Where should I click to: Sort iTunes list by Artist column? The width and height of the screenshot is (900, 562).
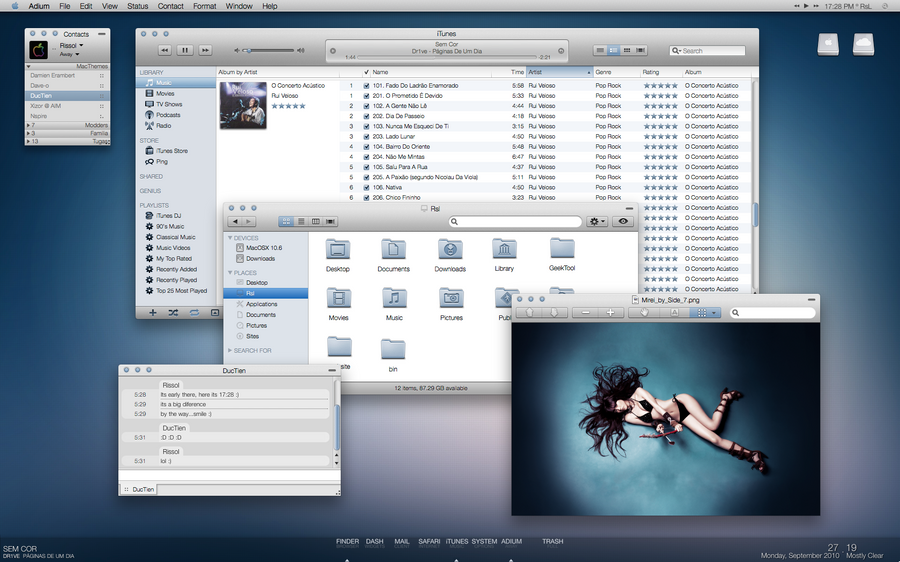click(560, 72)
